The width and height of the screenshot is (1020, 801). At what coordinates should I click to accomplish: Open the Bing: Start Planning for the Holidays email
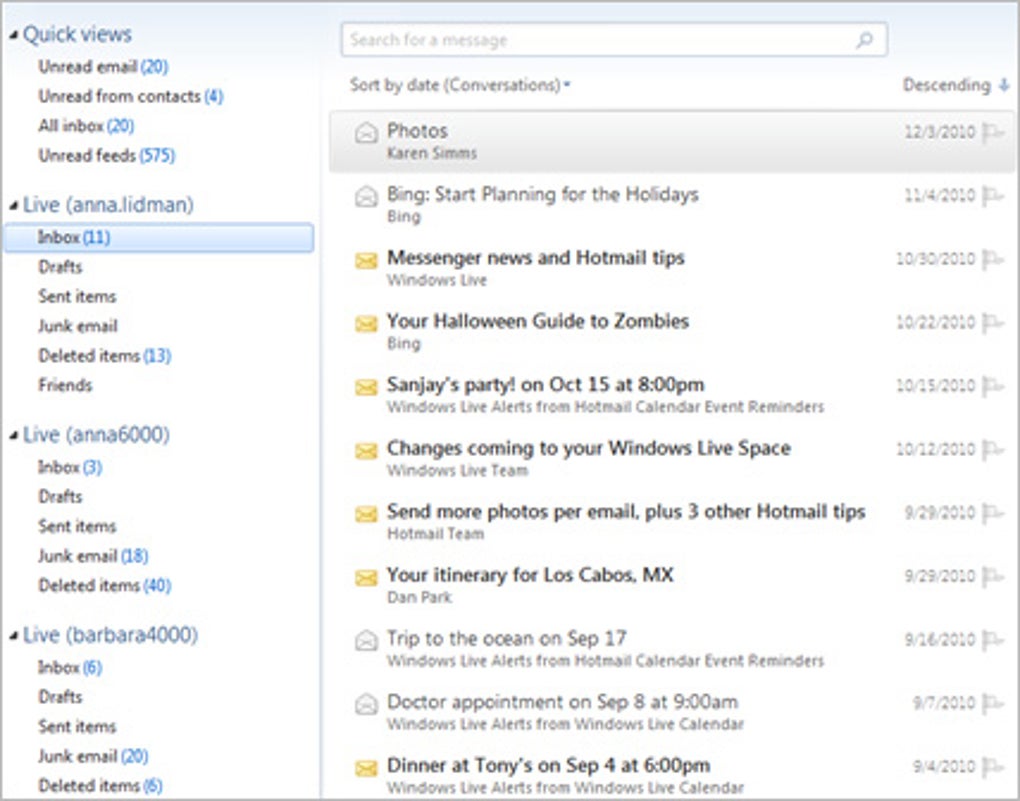pos(542,195)
